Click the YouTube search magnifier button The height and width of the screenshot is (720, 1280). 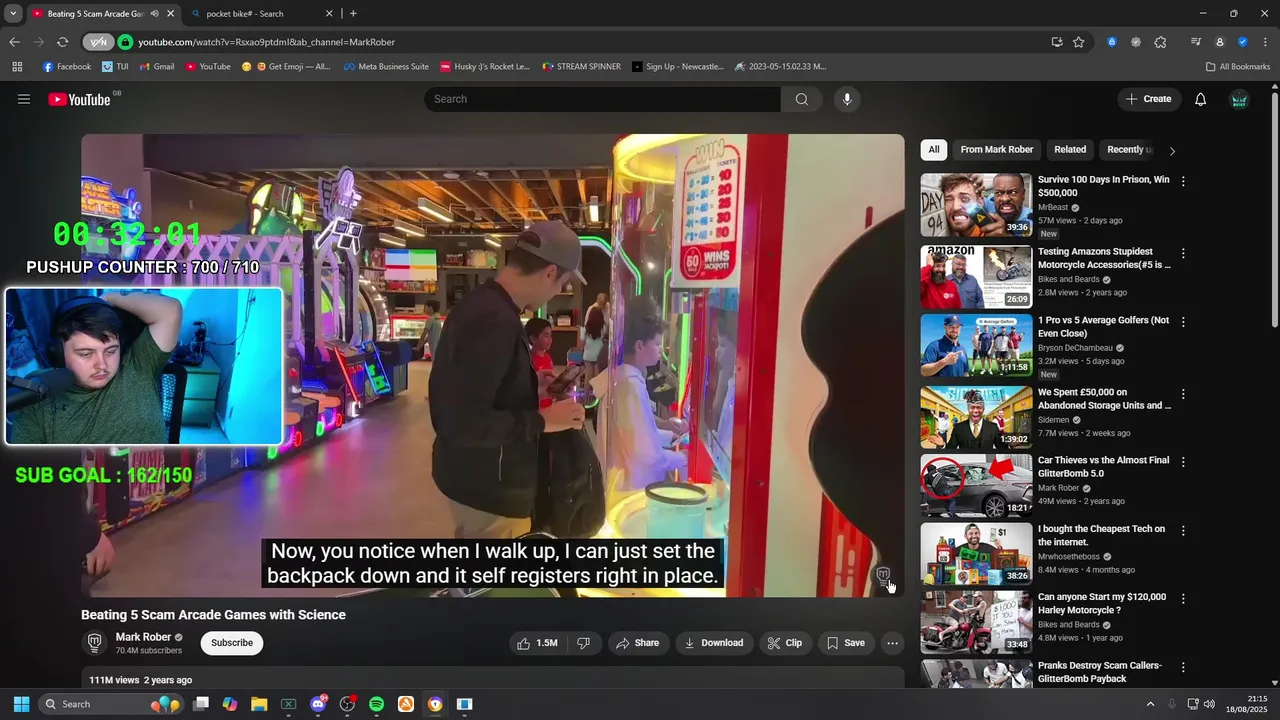801,99
